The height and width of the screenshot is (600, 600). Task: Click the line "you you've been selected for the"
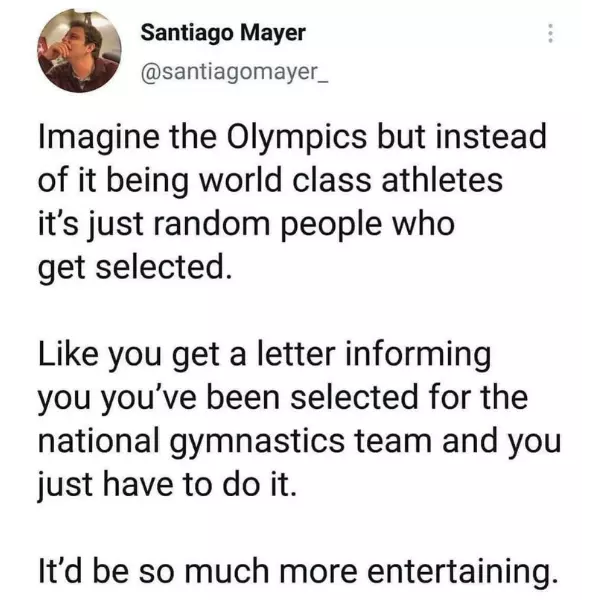click(x=281, y=397)
